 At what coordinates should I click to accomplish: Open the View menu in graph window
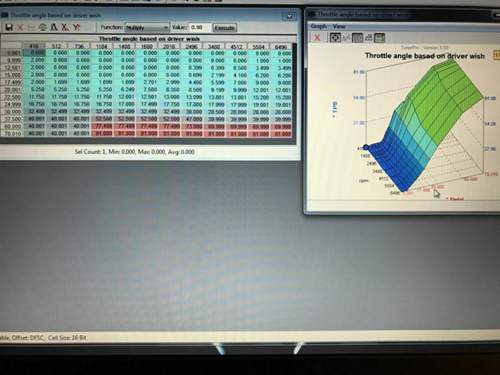(339, 26)
